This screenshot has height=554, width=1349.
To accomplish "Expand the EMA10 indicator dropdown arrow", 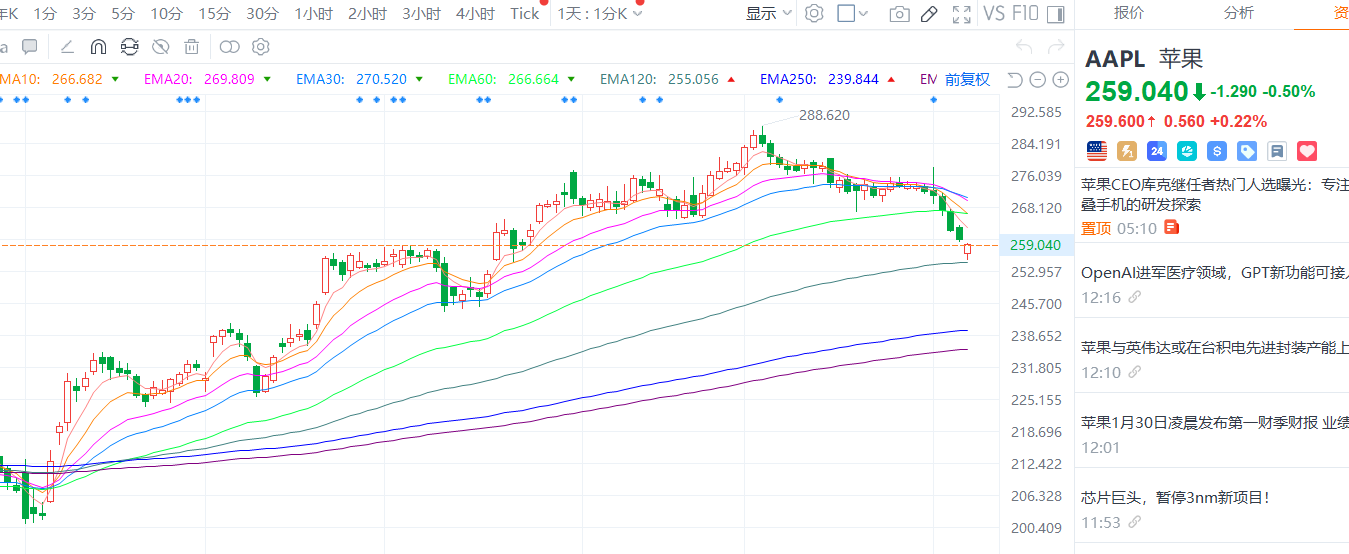I will (115, 79).
